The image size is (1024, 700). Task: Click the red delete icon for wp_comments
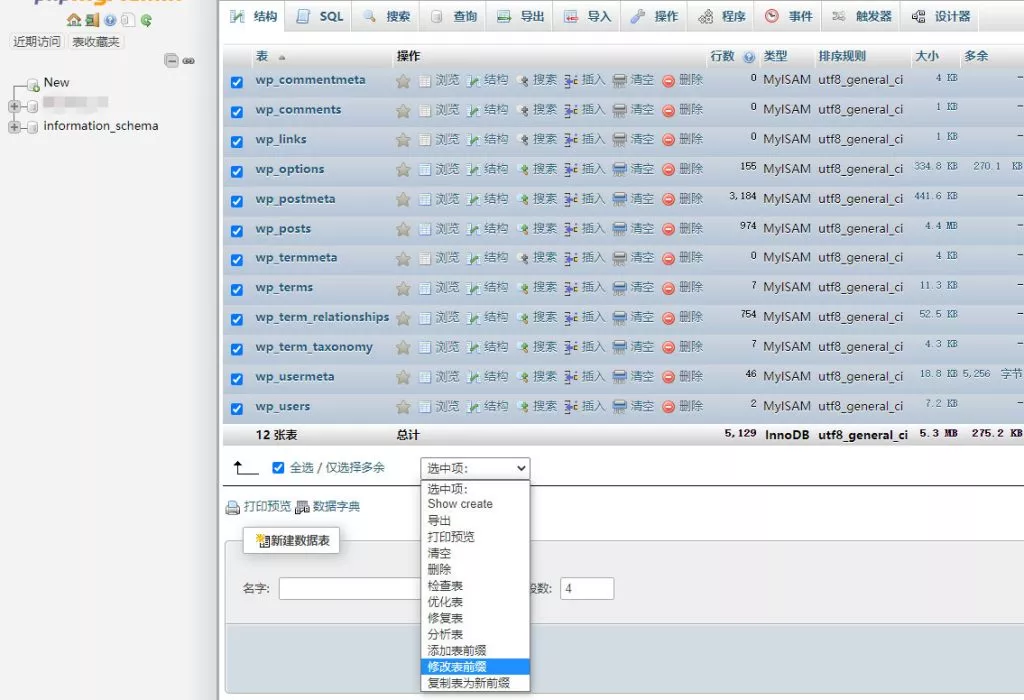tap(668, 110)
